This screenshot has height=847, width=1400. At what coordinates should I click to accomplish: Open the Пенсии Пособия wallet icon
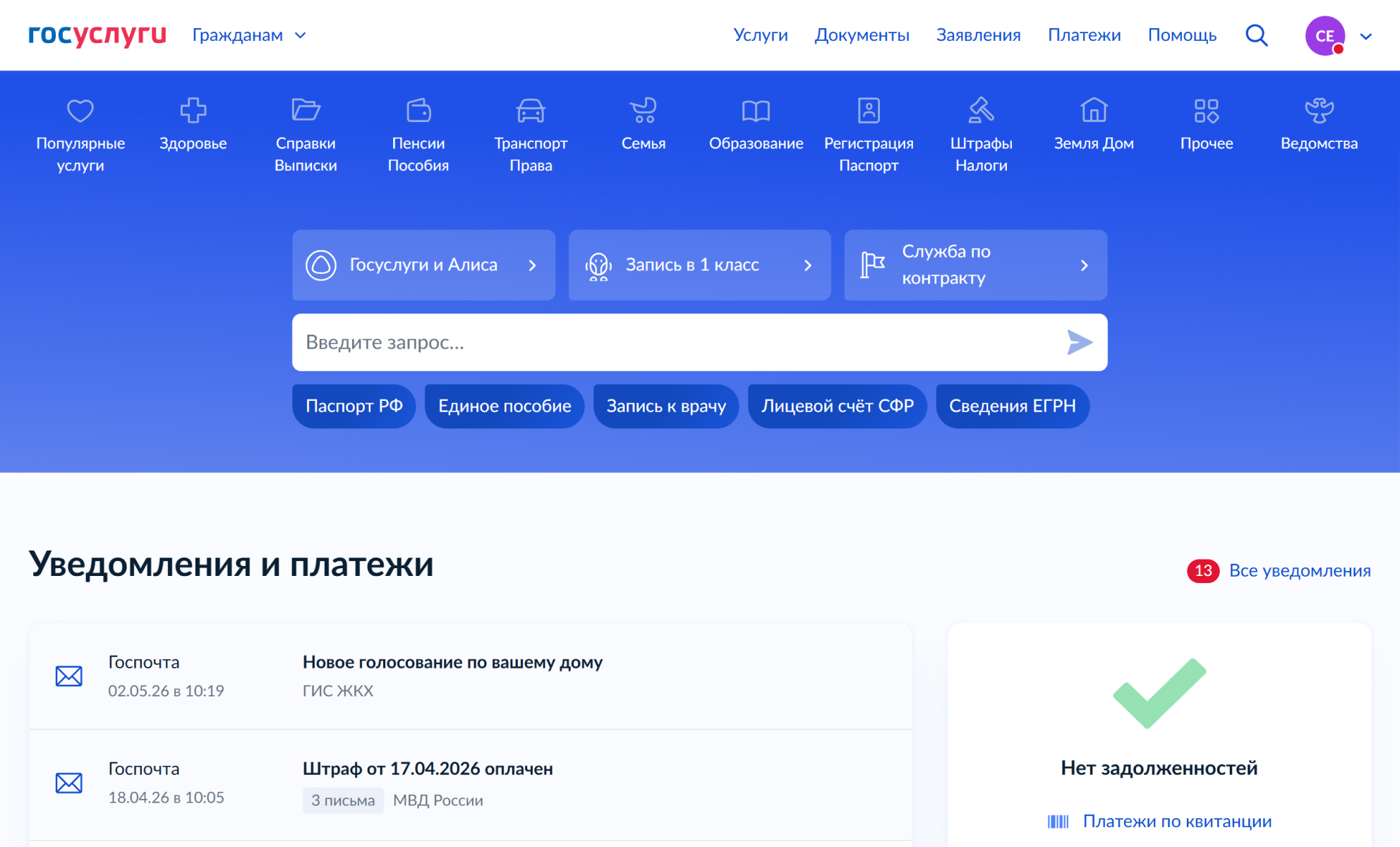pos(418,110)
